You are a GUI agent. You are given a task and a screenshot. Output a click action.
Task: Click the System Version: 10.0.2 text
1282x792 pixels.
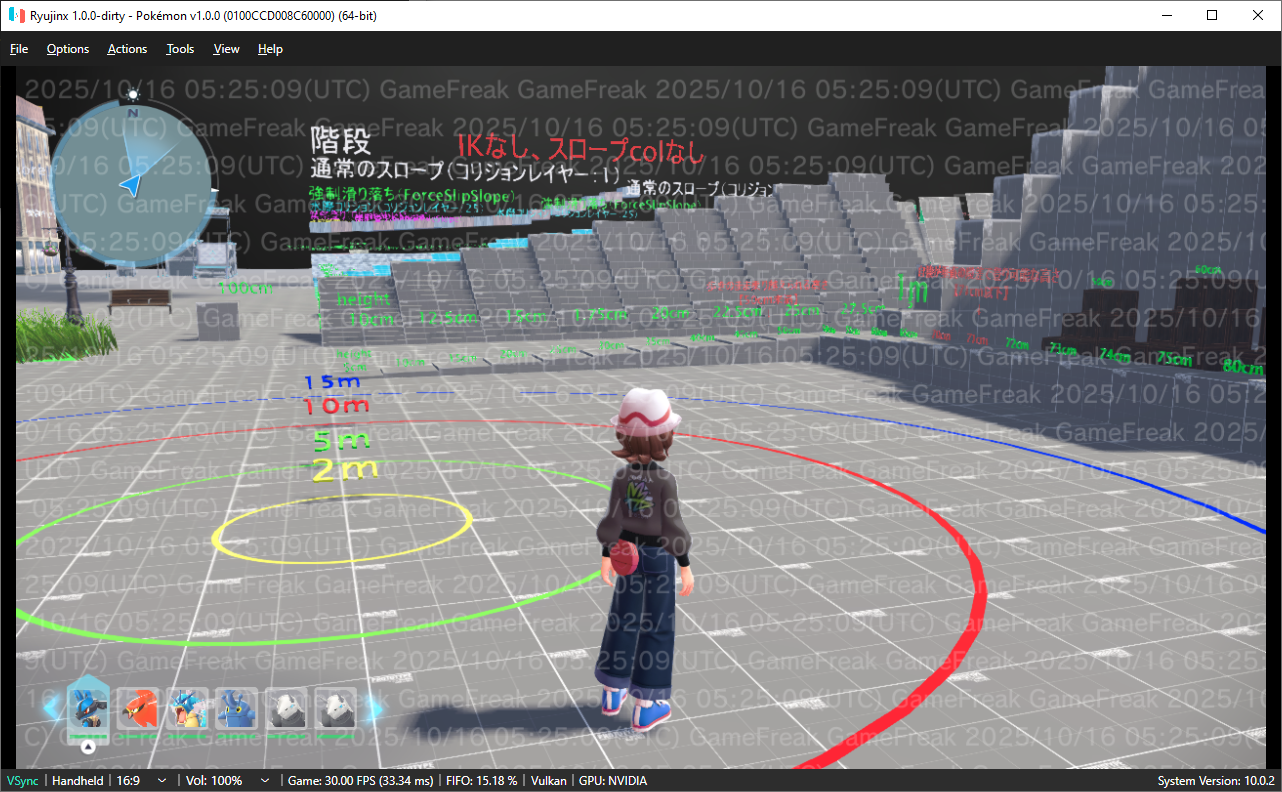(x=1216, y=781)
